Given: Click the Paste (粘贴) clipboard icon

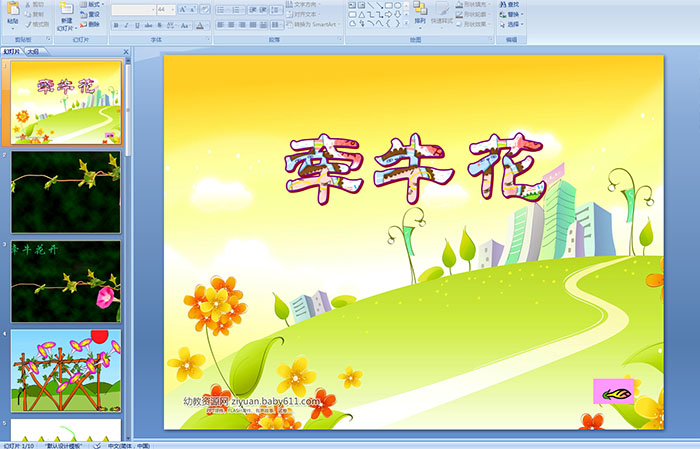Looking at the screenshot, I should (x=13, y=8).
